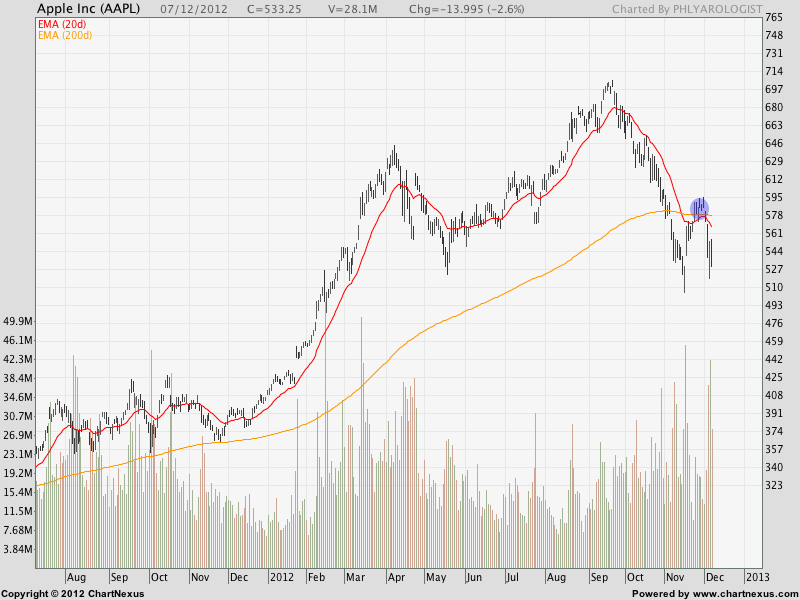Select the EMA (200d) legend label

pyautogui.click(x=66, y=35)
